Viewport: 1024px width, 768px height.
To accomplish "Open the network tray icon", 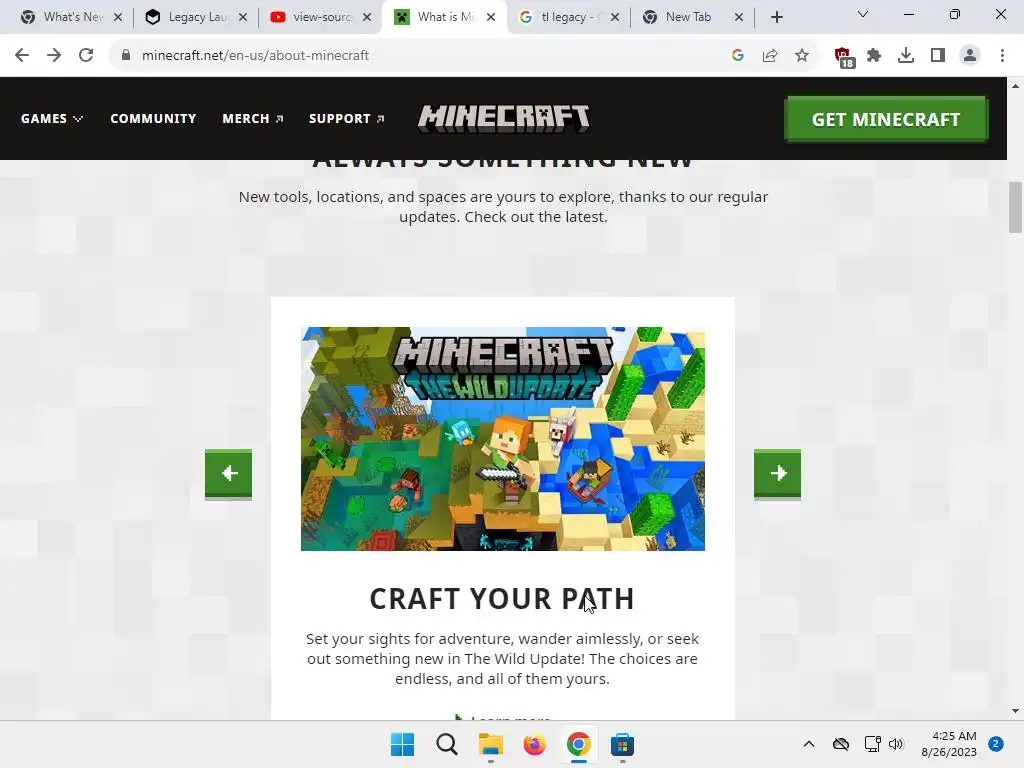I will (872, 744).
